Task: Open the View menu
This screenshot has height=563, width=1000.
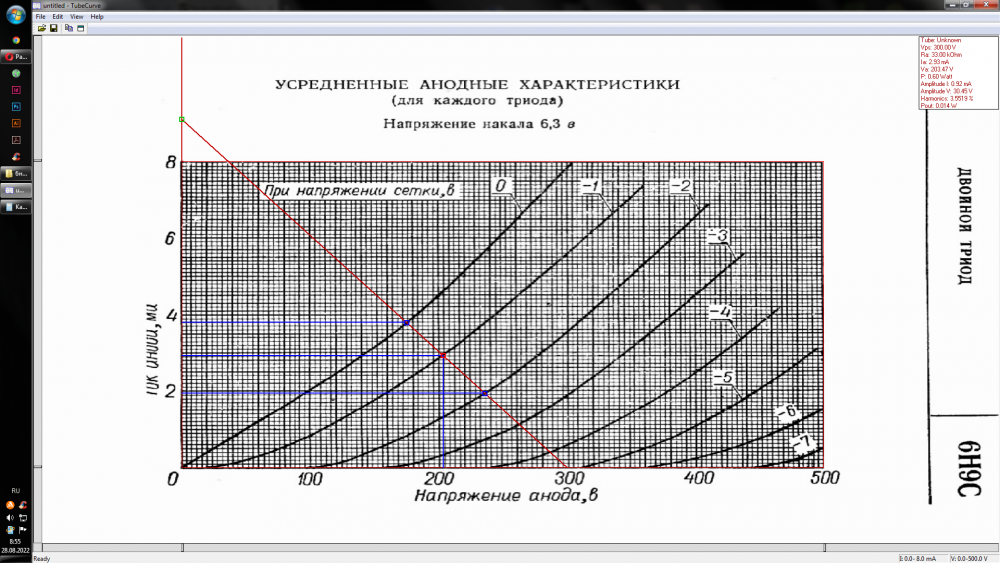Action: click(77, 17)
